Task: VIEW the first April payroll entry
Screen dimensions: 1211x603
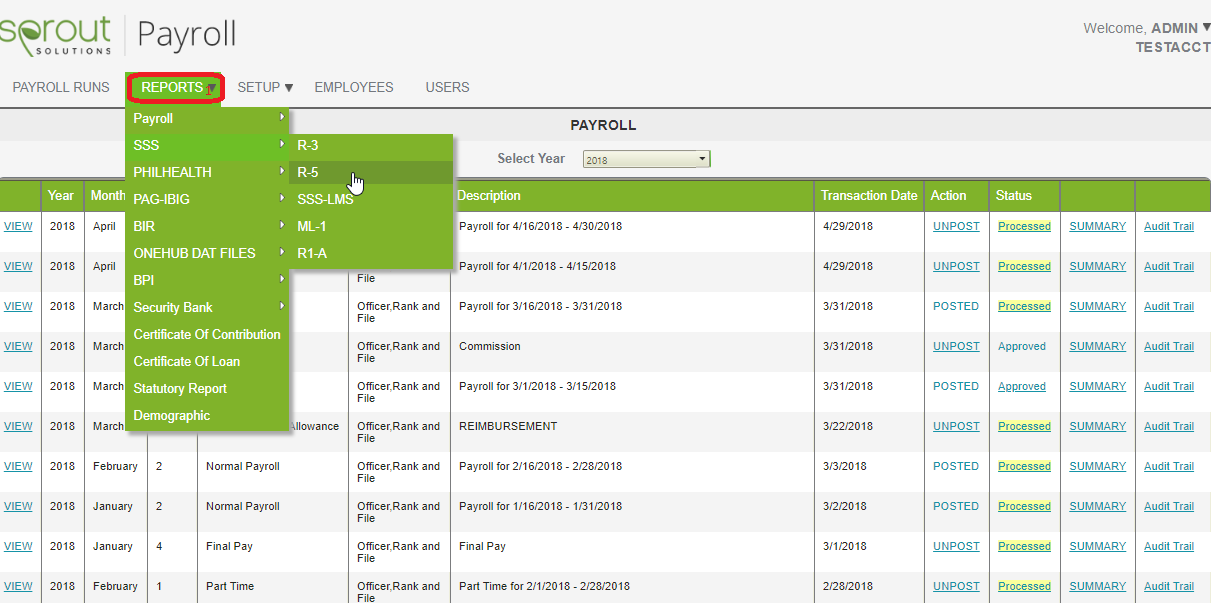Action: pyautogui.click(x=18, y=226)
